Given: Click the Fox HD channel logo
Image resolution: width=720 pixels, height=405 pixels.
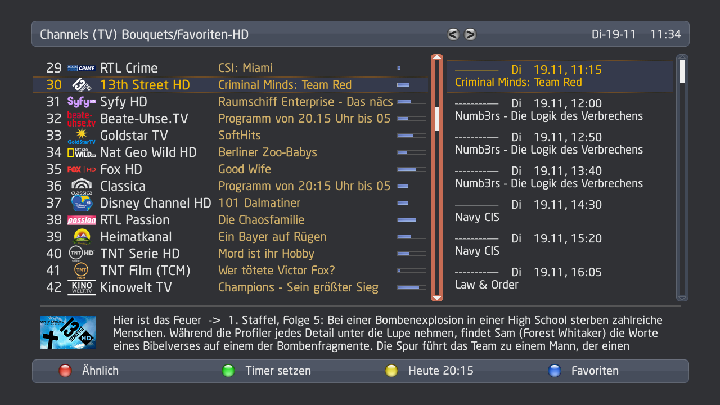Looking at the screenshot, I should 81,170.
